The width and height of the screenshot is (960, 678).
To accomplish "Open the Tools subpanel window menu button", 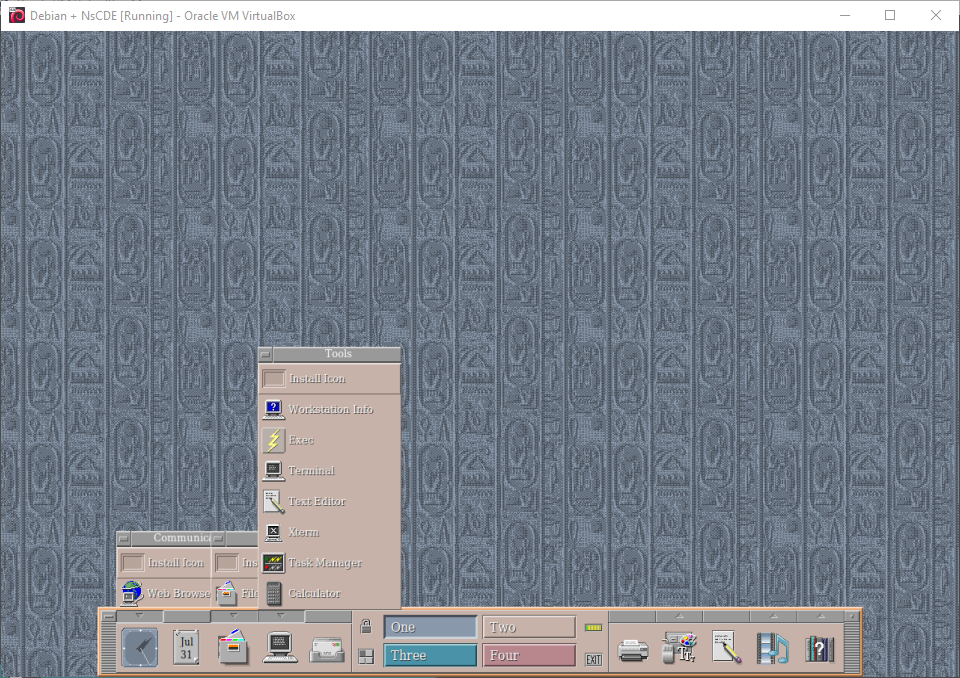I will point(266,354).
